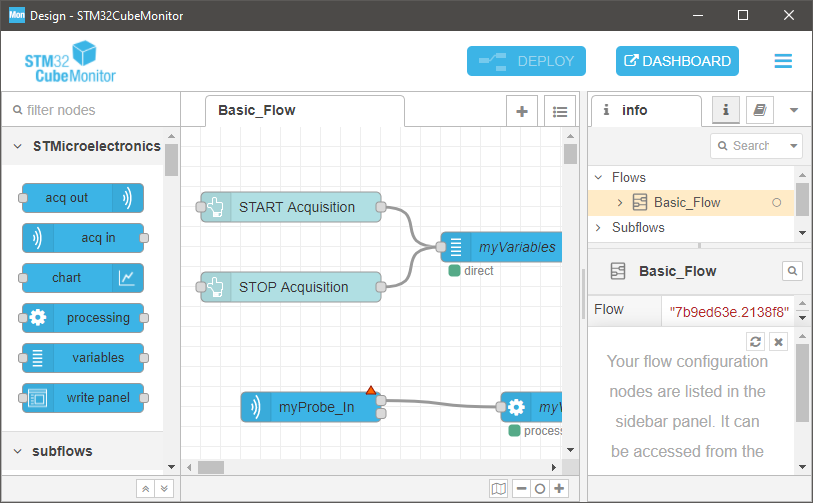
Task: Maximize the STM32CubeMonitor window
Action: pyautogui.click(x=742, y=15)
